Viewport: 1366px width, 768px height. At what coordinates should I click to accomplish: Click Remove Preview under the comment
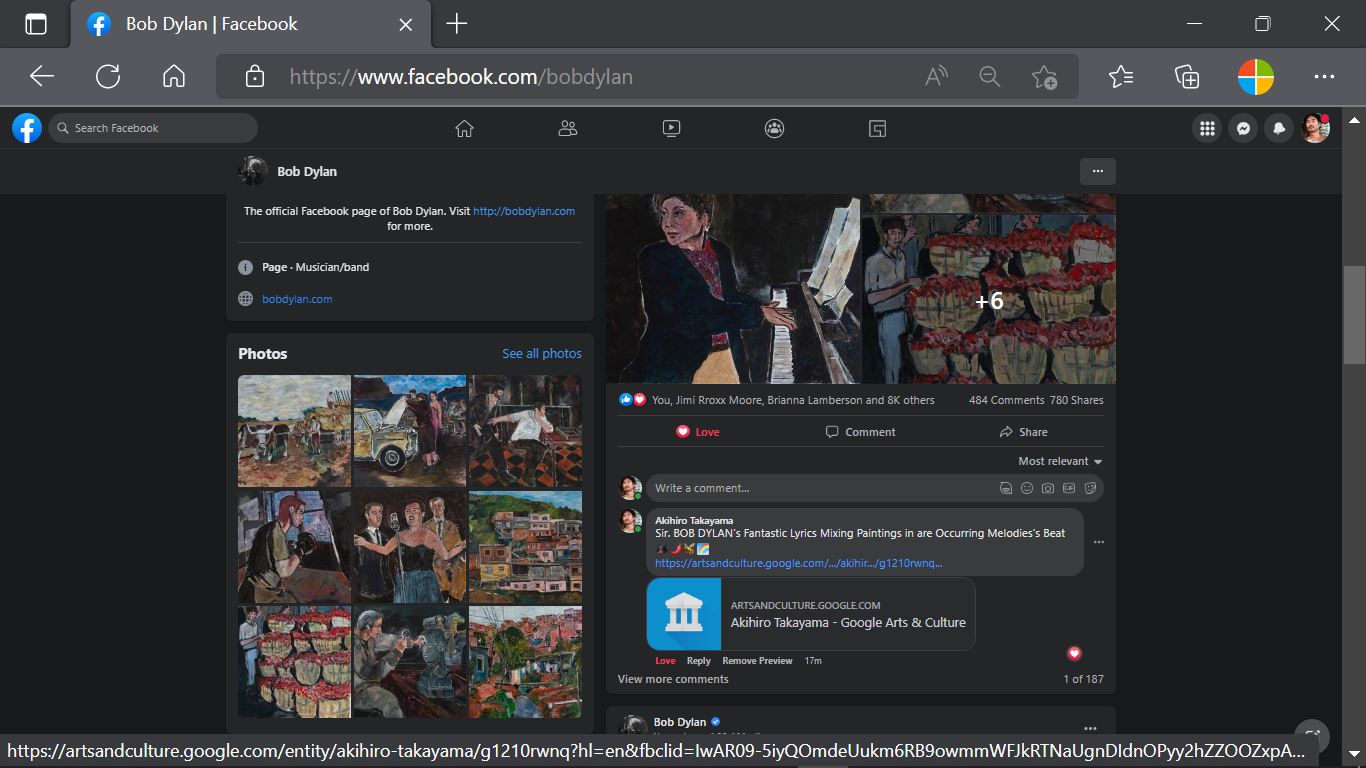[x=757, y=661]
